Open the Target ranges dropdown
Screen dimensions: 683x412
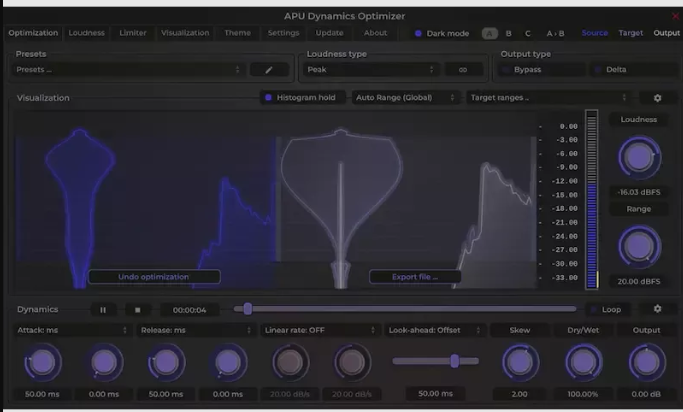[x=549, y=98]
